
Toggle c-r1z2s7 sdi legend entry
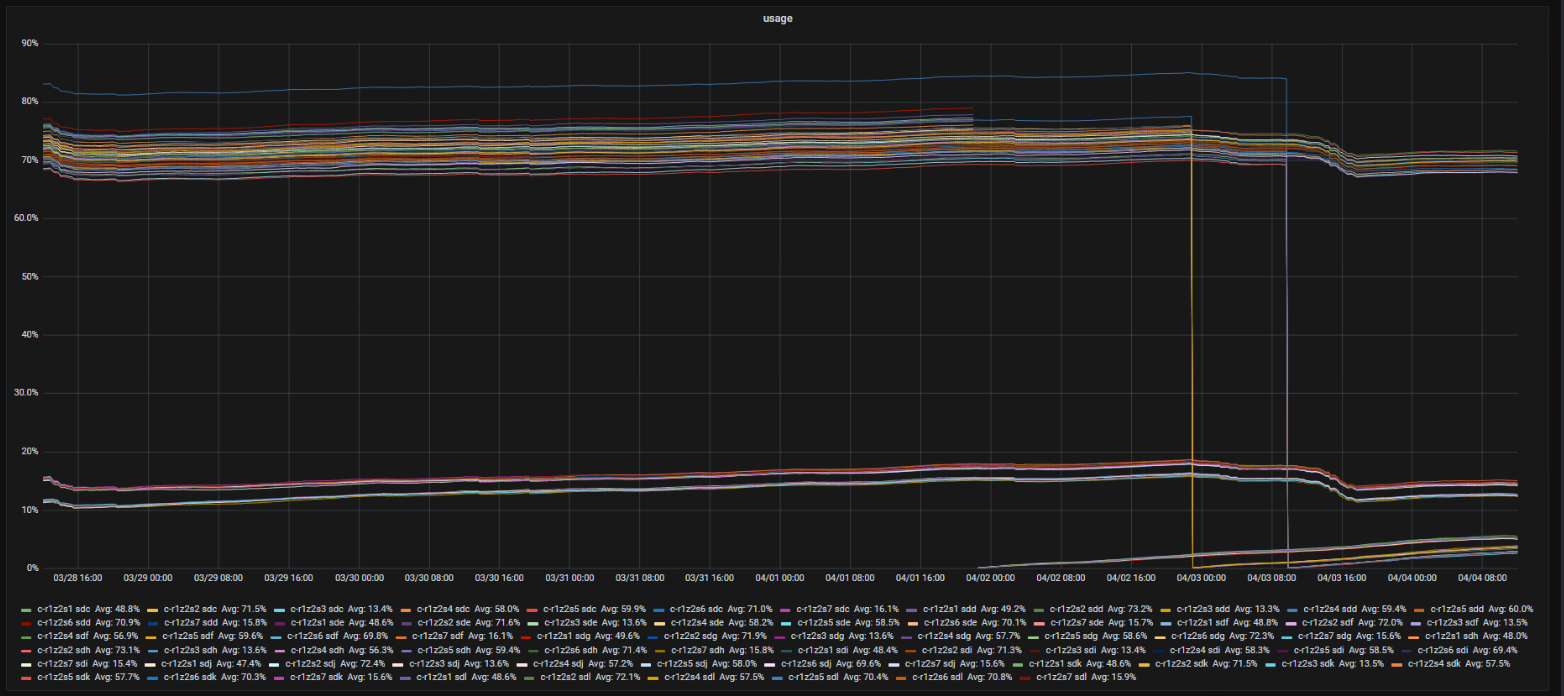[61, 663]
